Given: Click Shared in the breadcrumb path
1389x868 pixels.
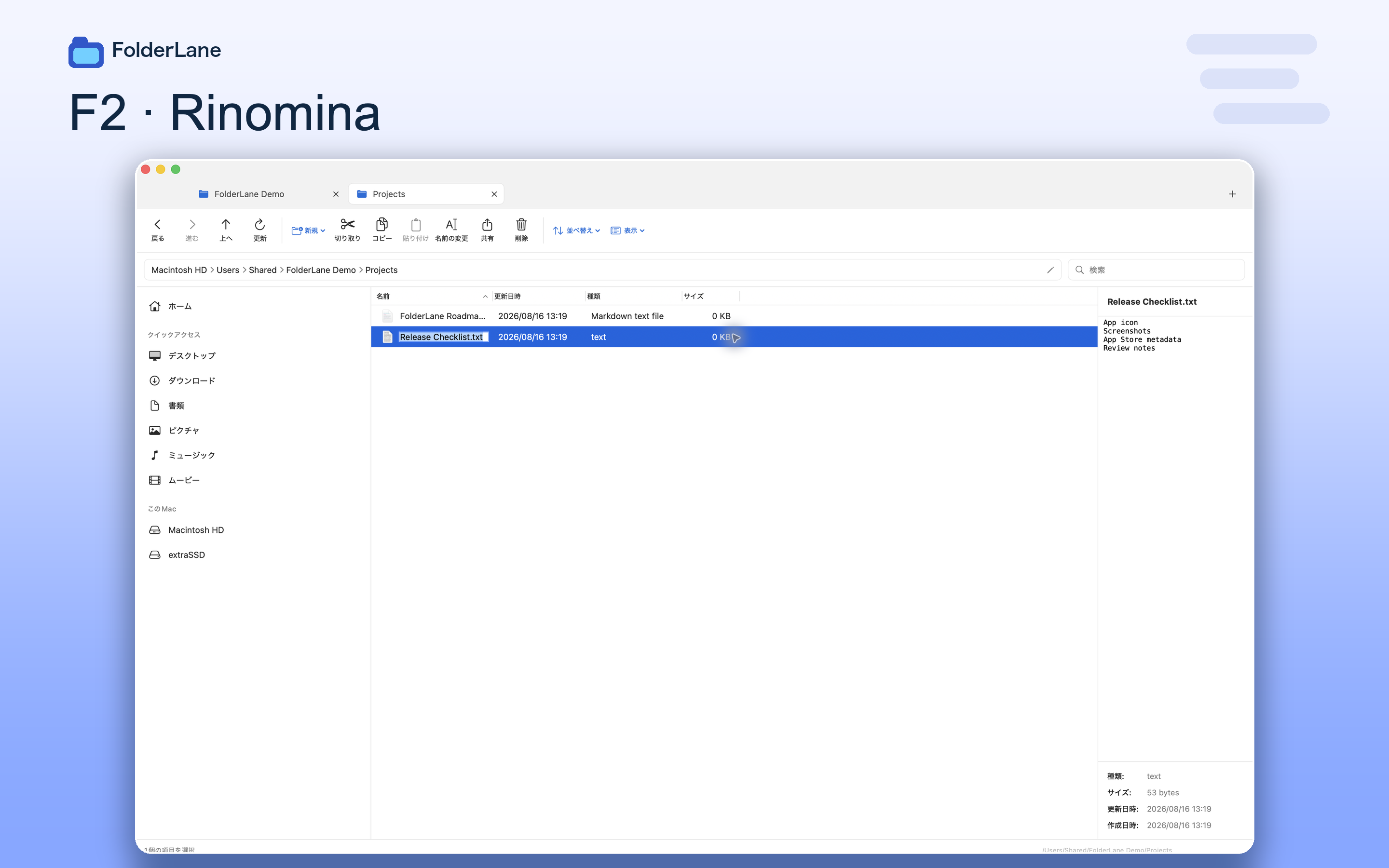Looking at the screenshot, I should (x=263, y=270).
